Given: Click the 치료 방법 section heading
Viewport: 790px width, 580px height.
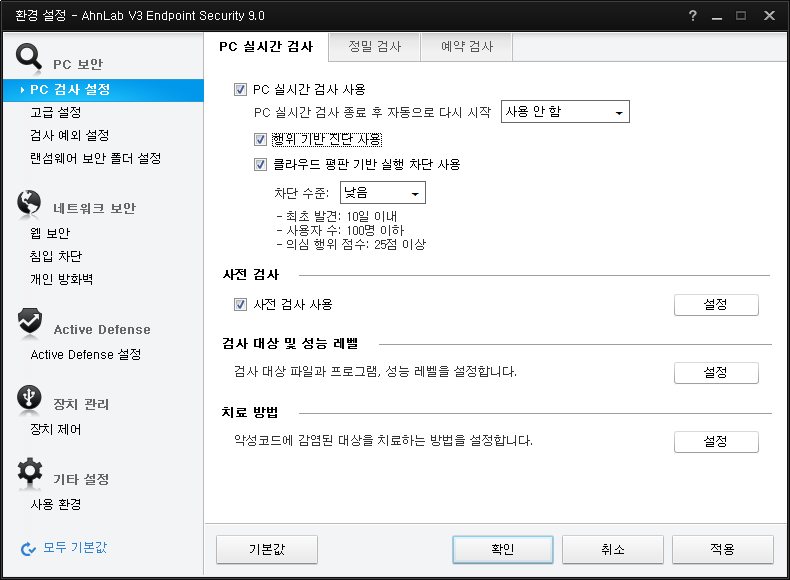Looking at the screenshot, I should pyautogui.click(x=250, y=413).
